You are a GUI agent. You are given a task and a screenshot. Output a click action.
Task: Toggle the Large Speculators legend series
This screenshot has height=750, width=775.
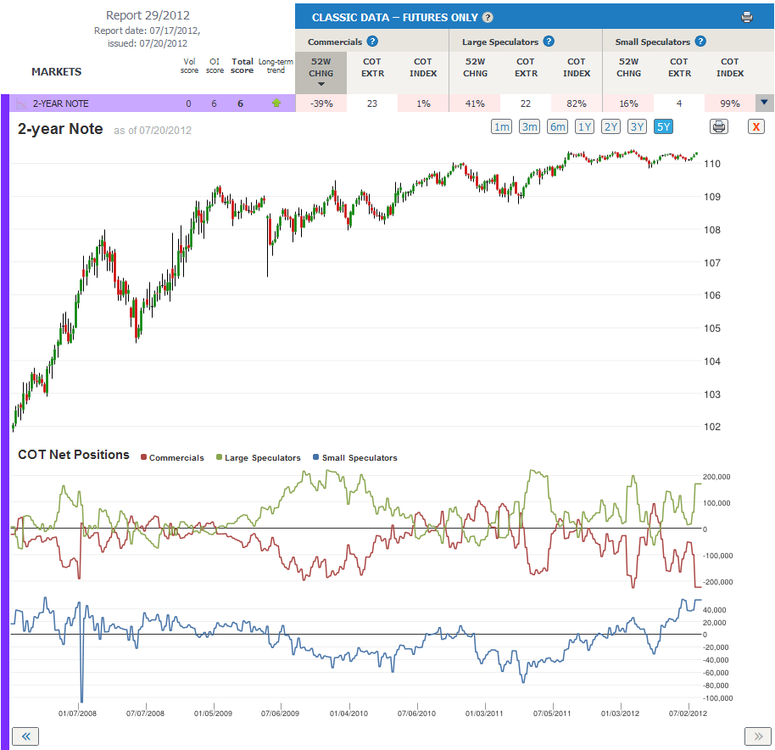[258, 458]
